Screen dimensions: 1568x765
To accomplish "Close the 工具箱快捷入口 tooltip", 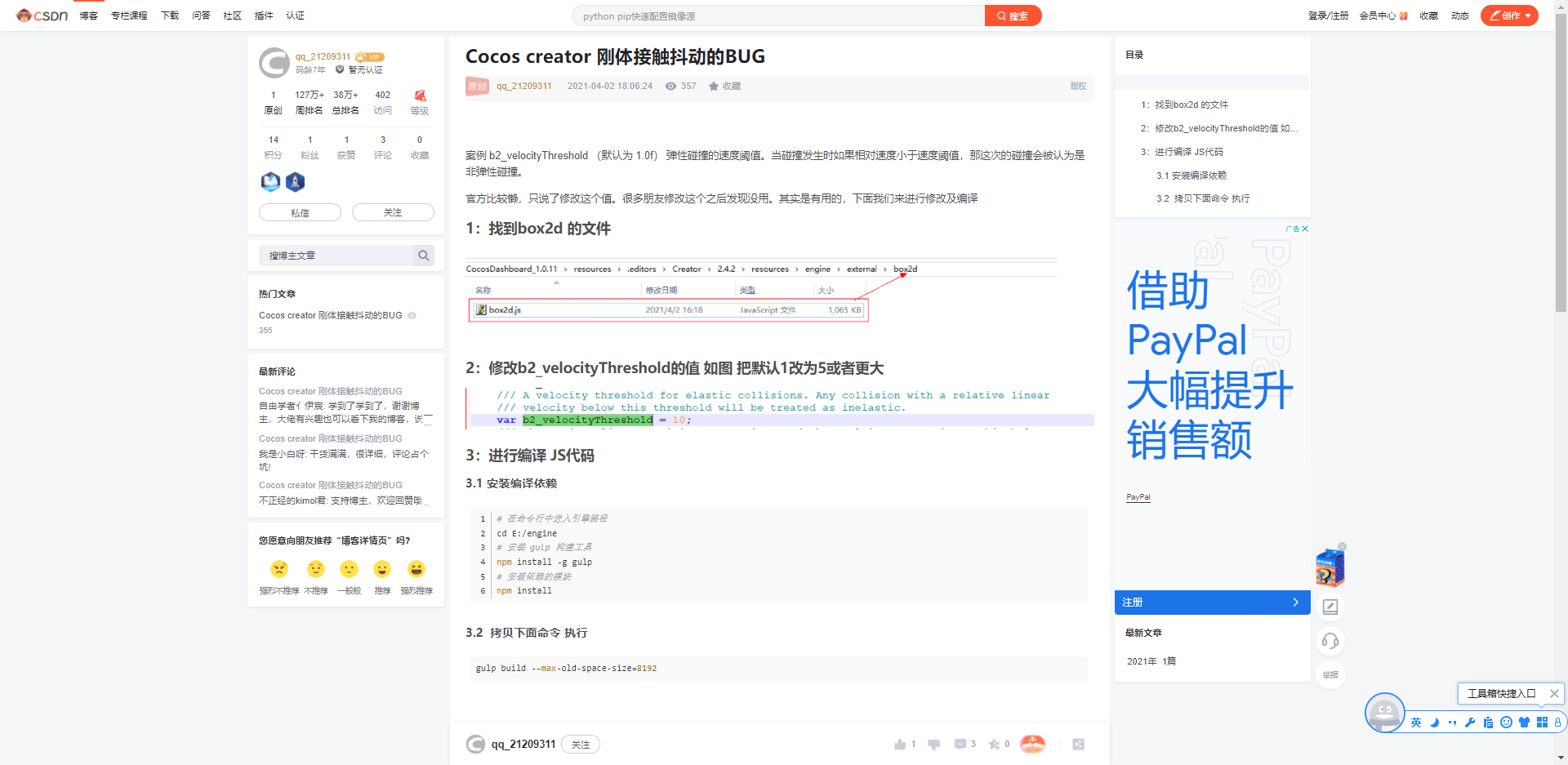I will [x=1554, y=693].
